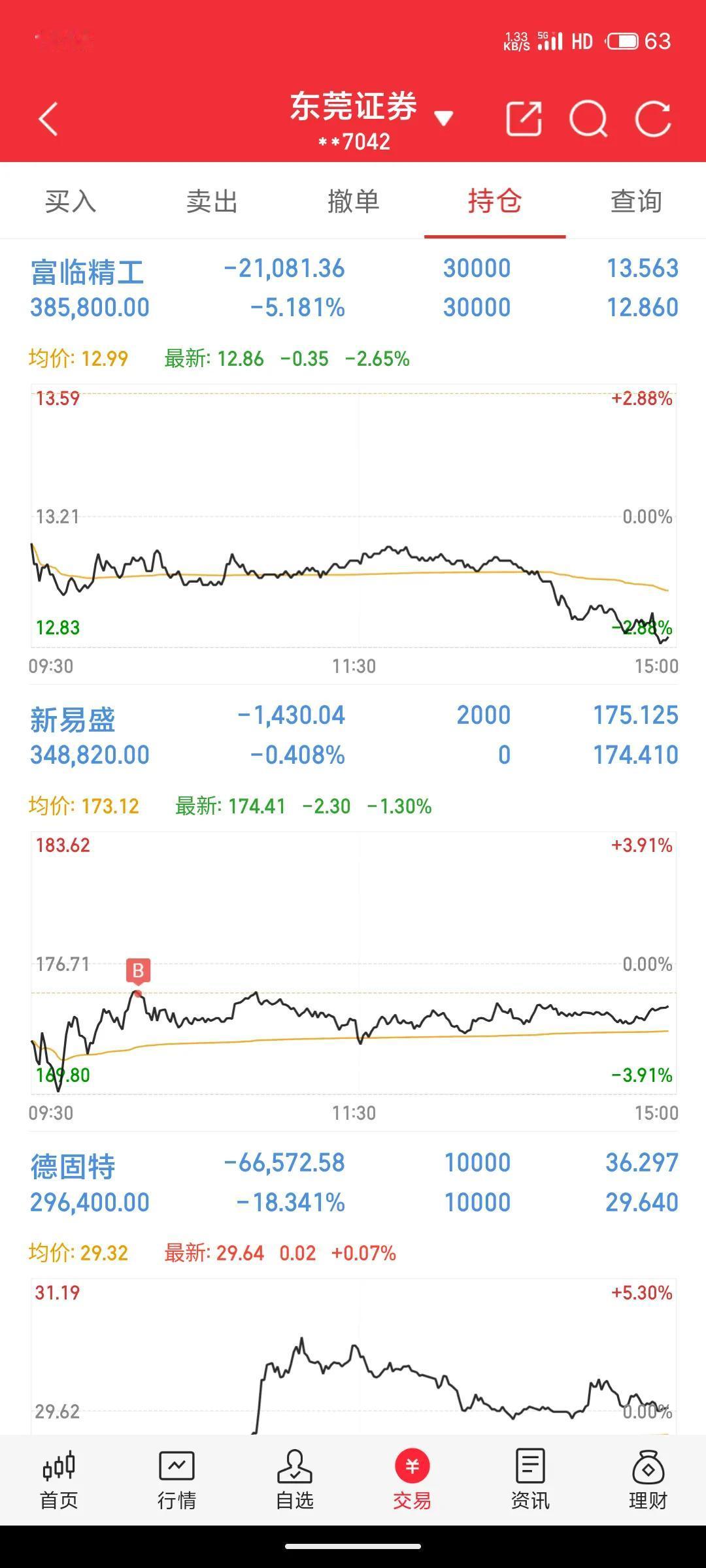Go to 首页 home icon
Viewport: 706px width, 1568px height.
59,1480
